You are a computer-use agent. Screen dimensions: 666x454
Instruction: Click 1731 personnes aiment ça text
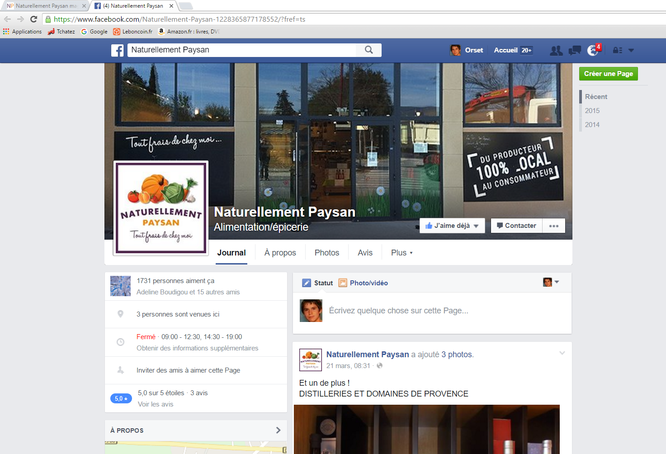click(x=175, y=281)
